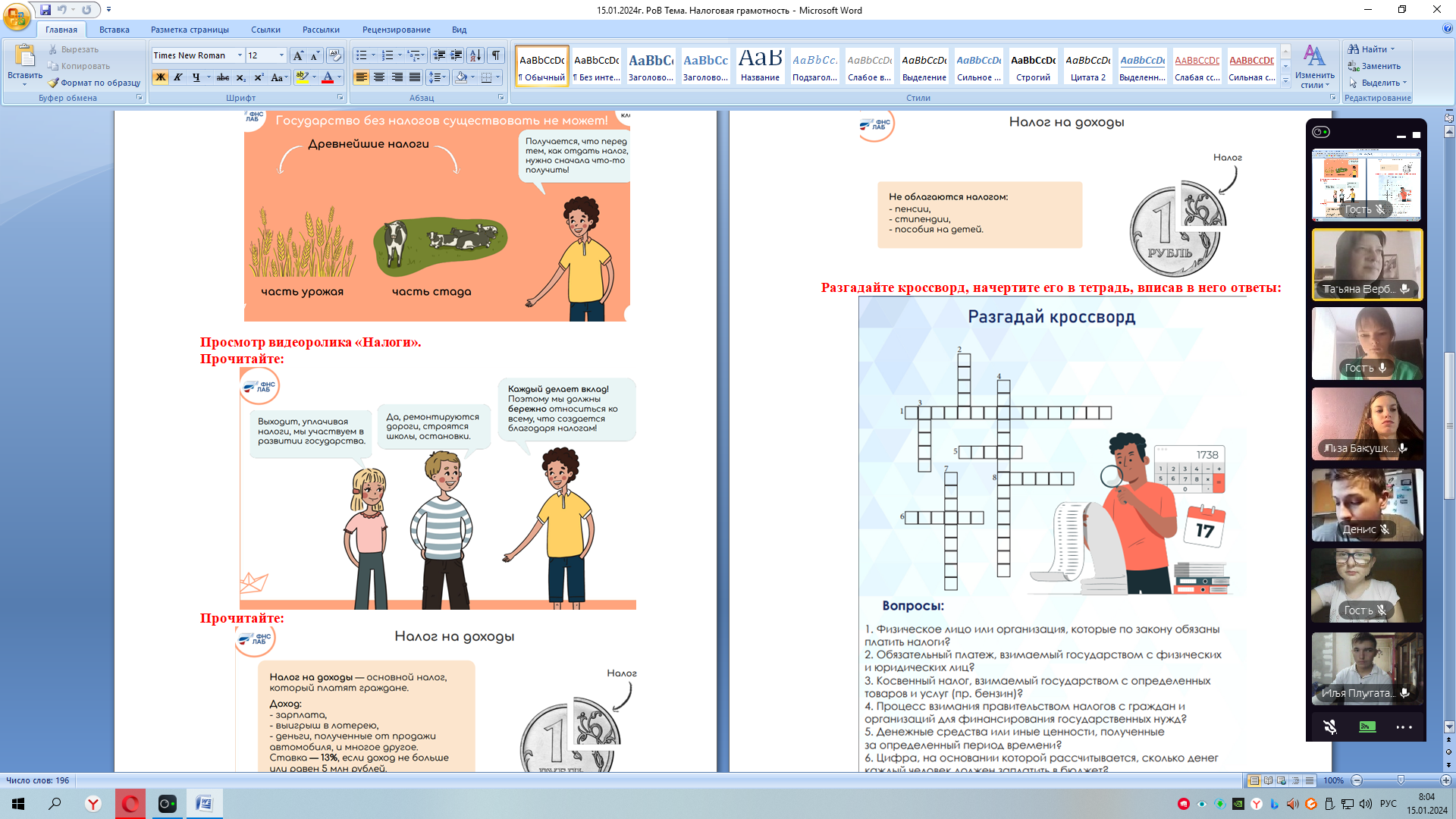
Task: Open Разметка страницы tab
Action: 190,30
